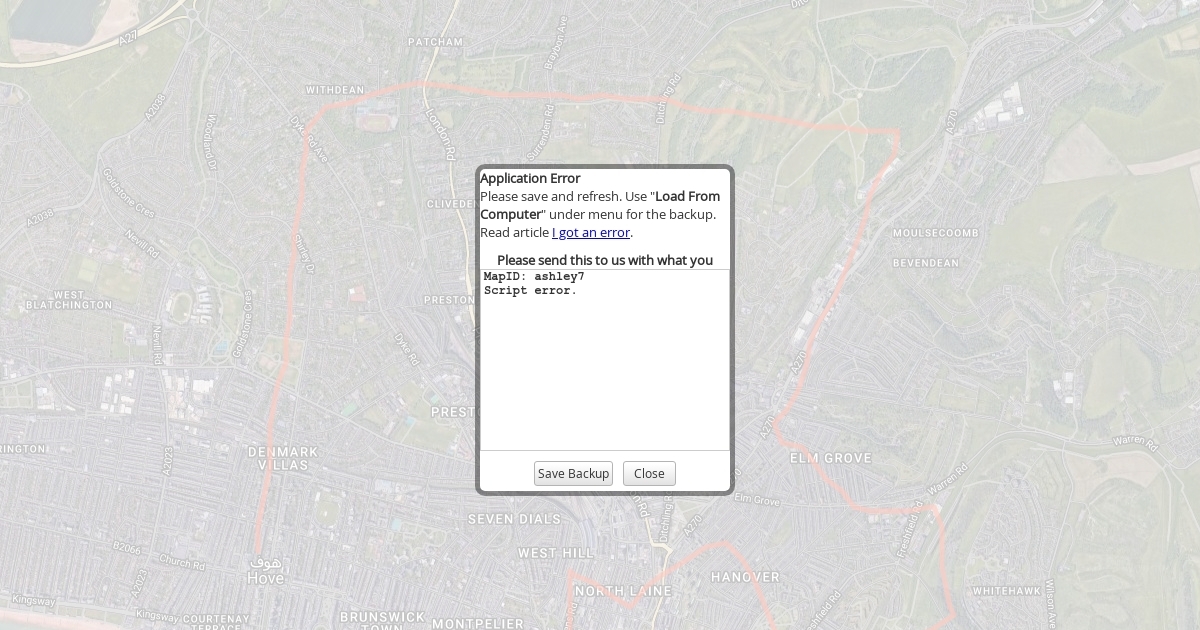Screen dimensions: 1200x630
Task: Click the WITHDEAN label on the map
Action: 335,90
